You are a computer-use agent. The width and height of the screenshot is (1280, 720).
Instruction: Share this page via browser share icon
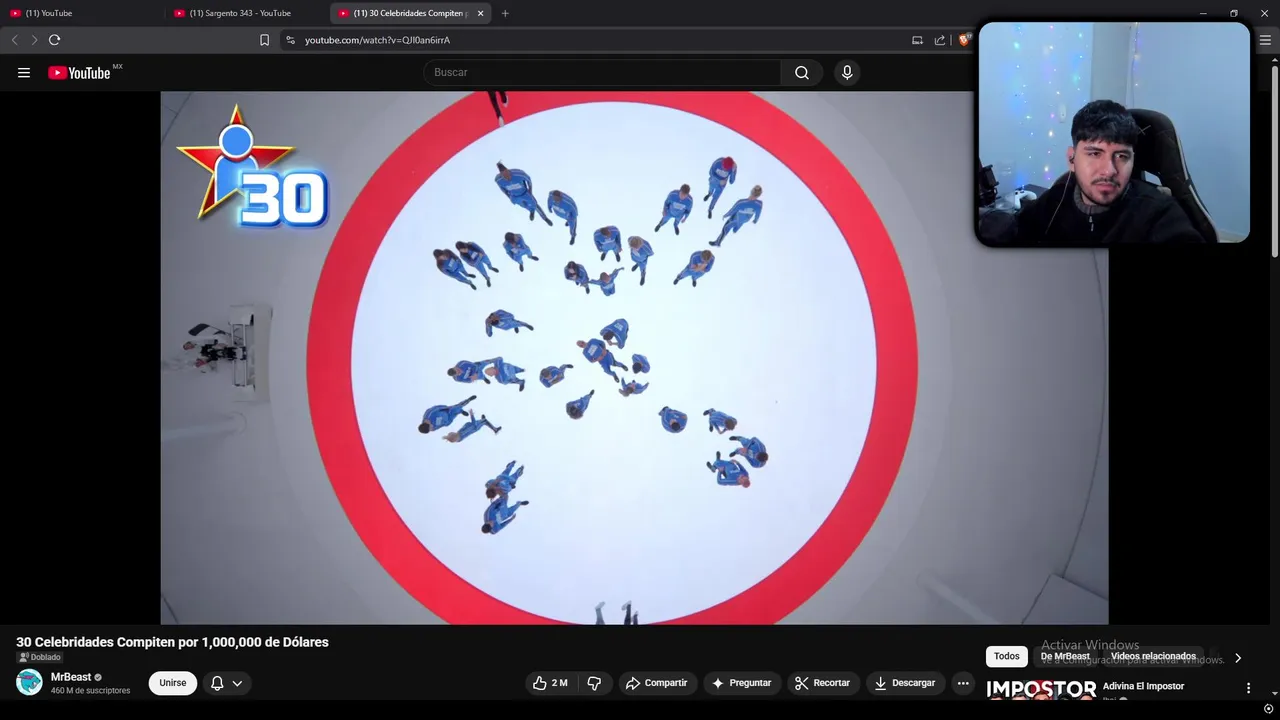coord(940,40)
